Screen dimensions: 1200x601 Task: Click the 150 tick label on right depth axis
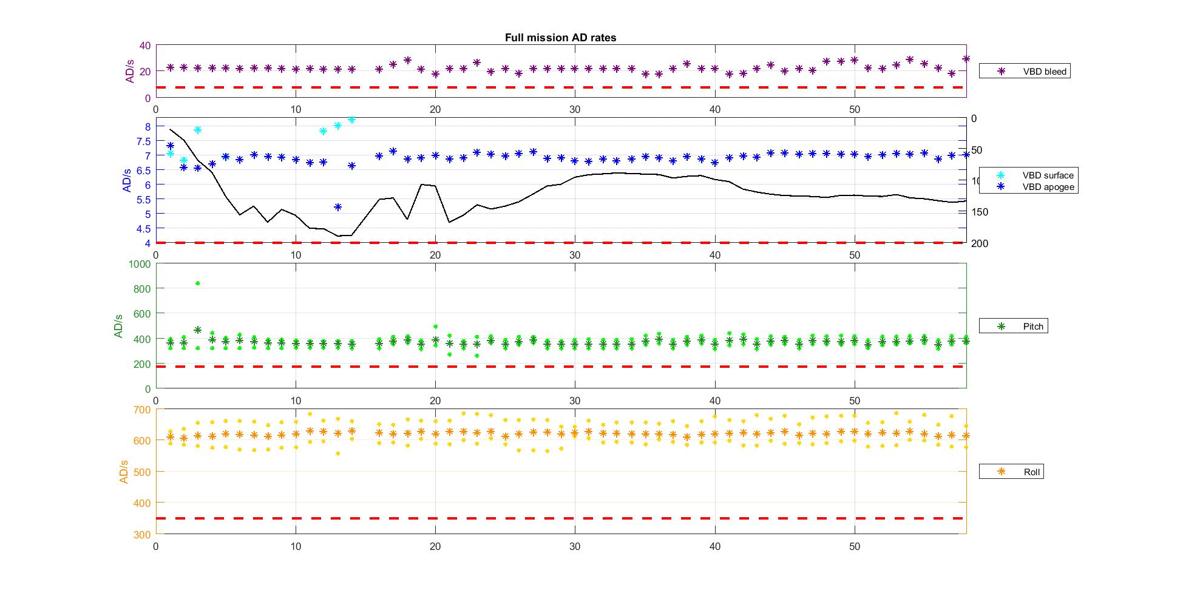click(979, 212)
